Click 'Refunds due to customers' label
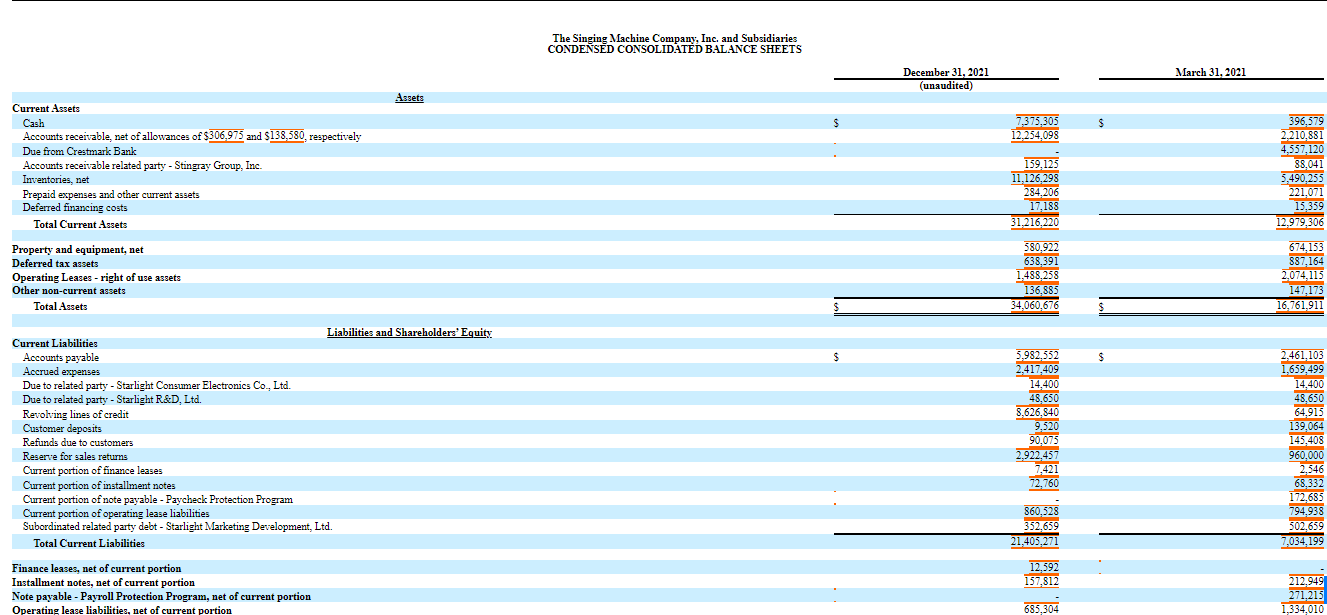 pos(78,442)
